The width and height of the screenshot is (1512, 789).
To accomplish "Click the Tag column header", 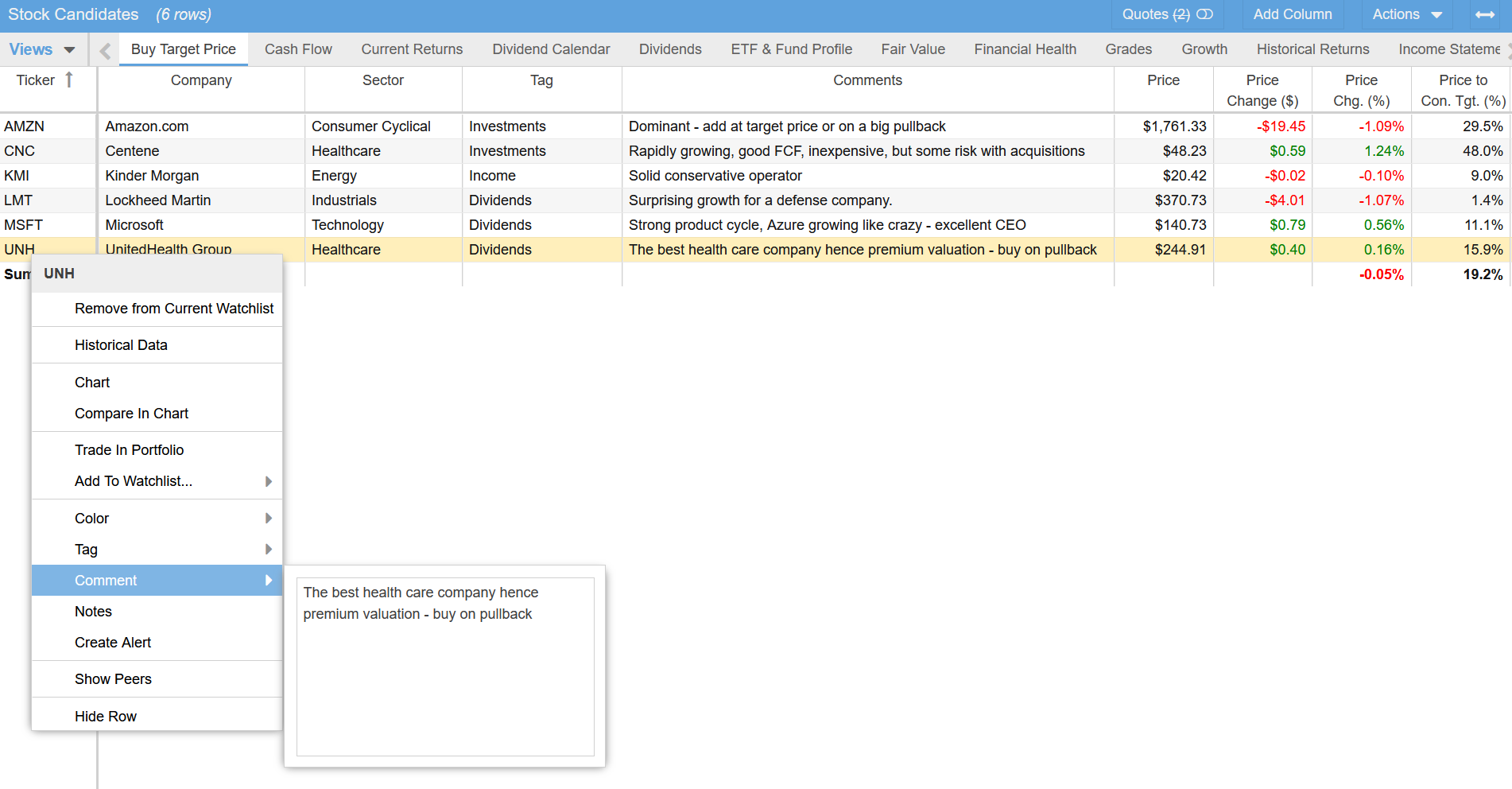I will pyautogui.click(x=541, y=89).
